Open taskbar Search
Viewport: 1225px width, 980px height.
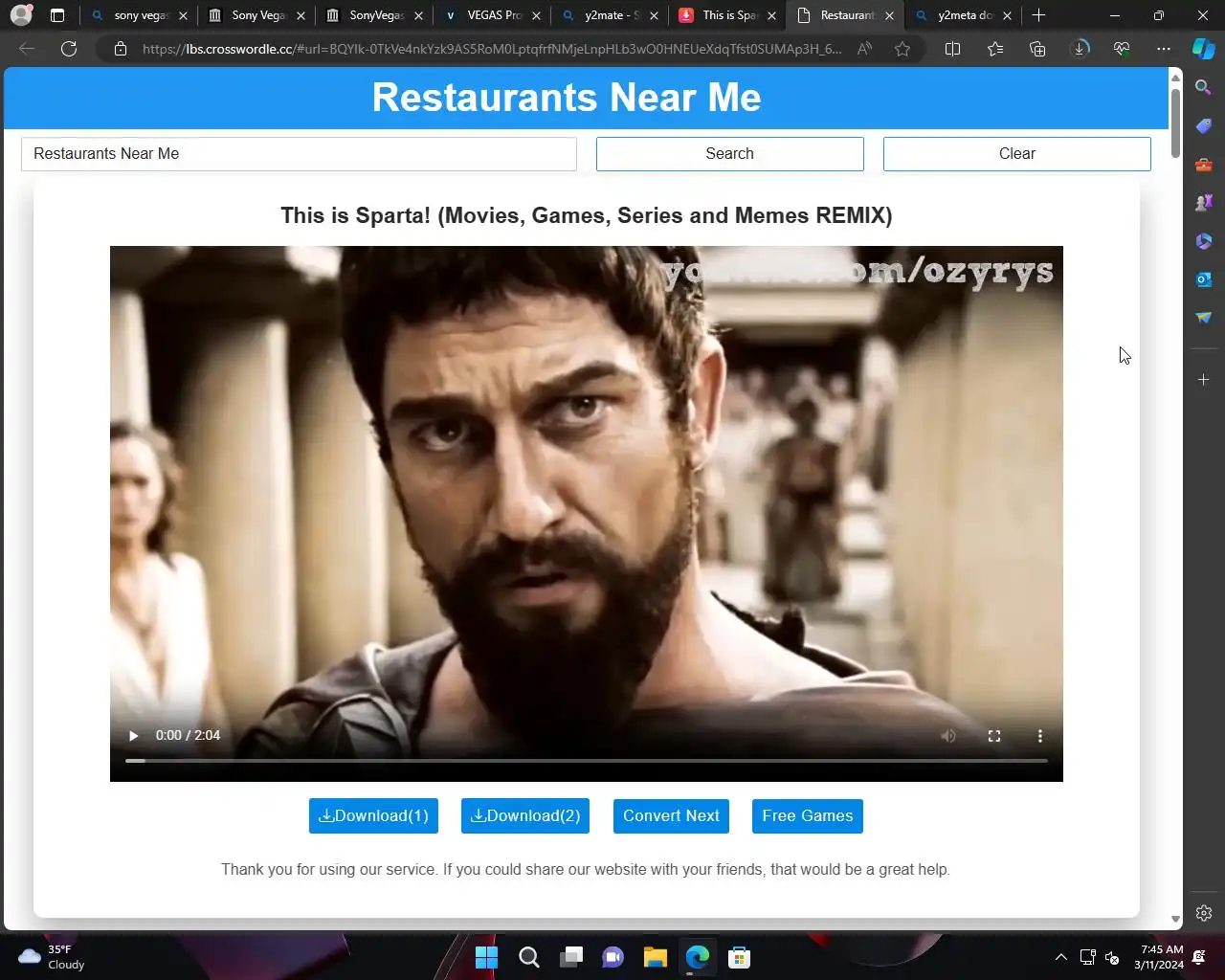(528, 957)
